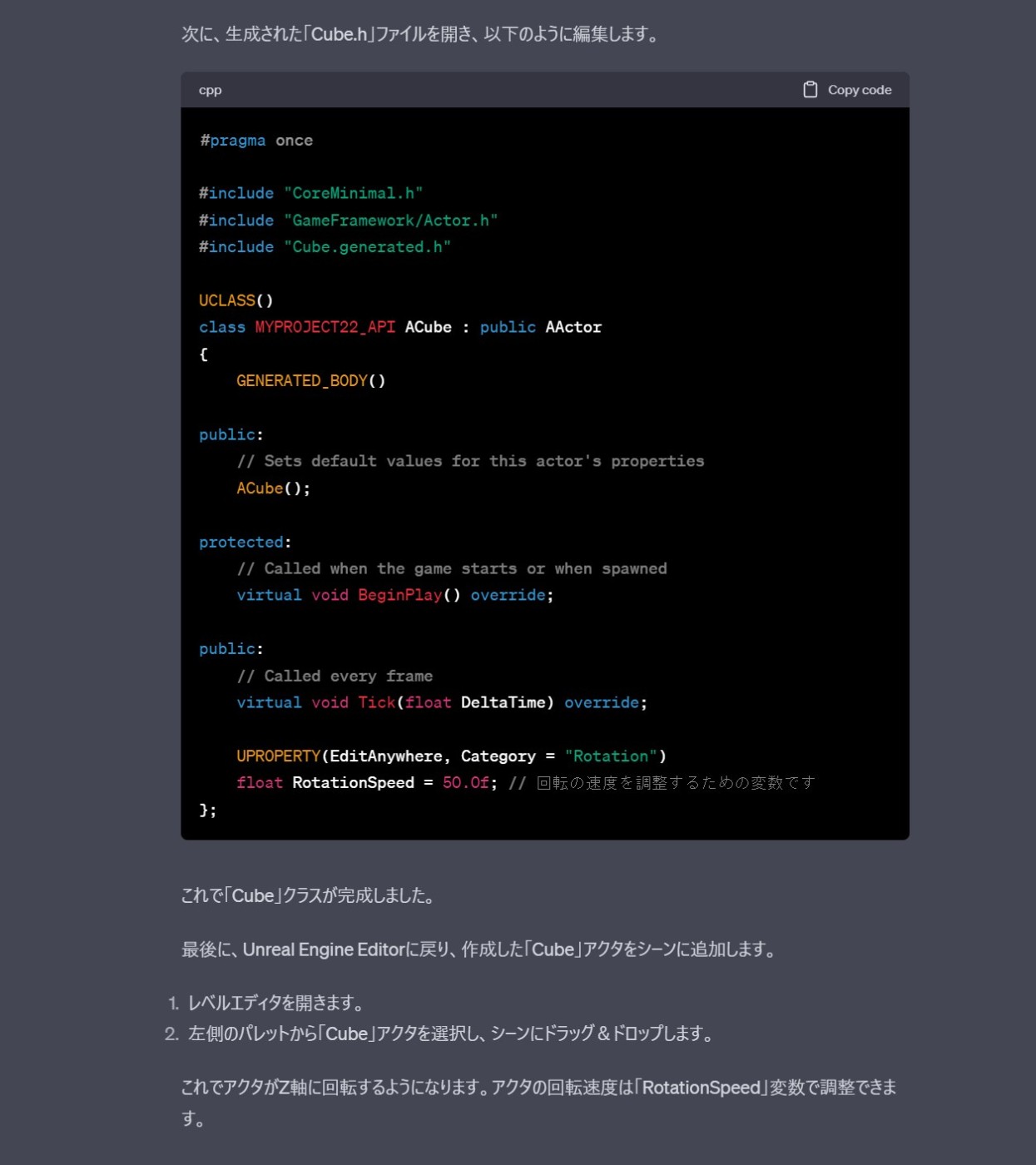
Task: Click the ACube(); constructor declaration
Action: tap(273, 488)
